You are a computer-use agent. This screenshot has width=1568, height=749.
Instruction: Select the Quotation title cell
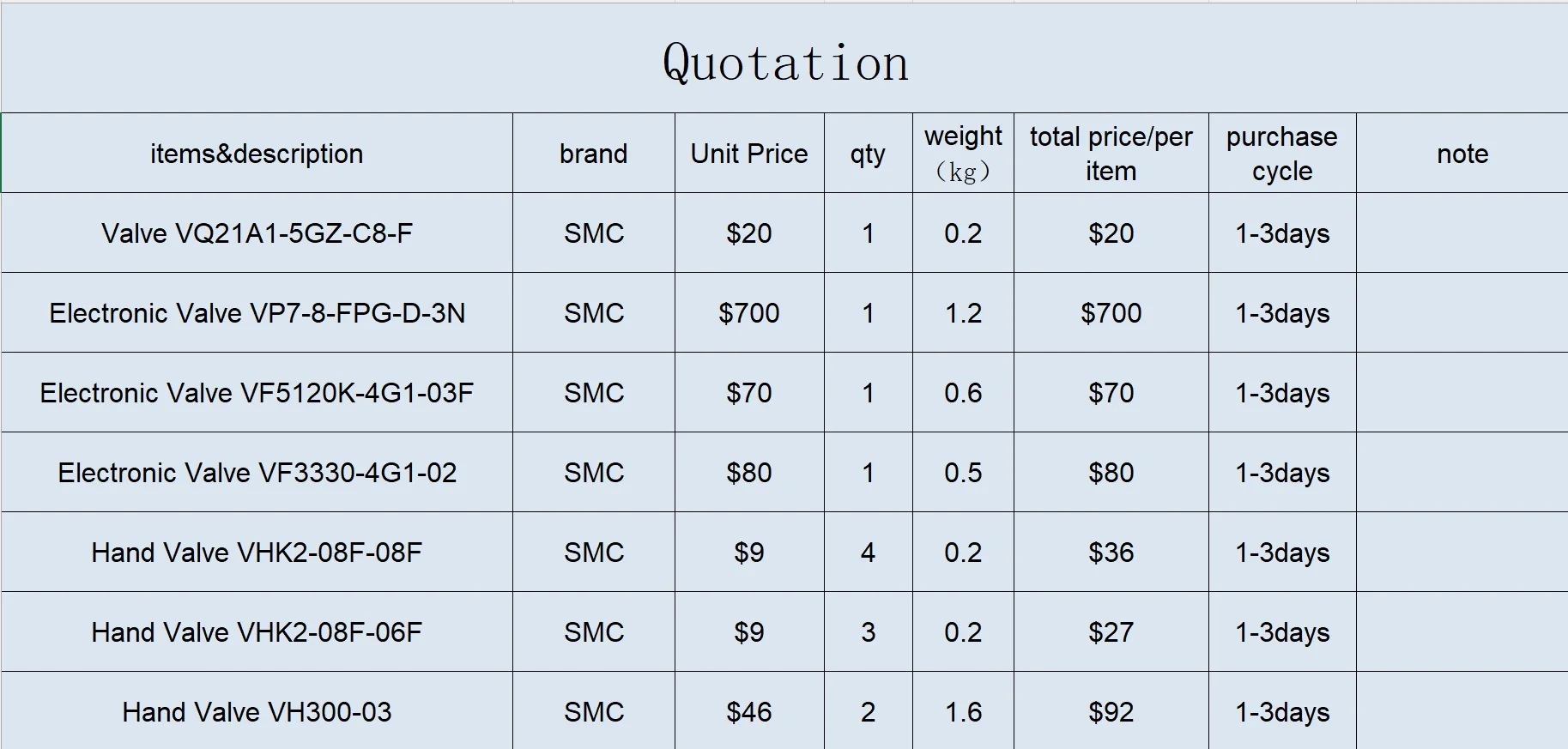[784, 58]
